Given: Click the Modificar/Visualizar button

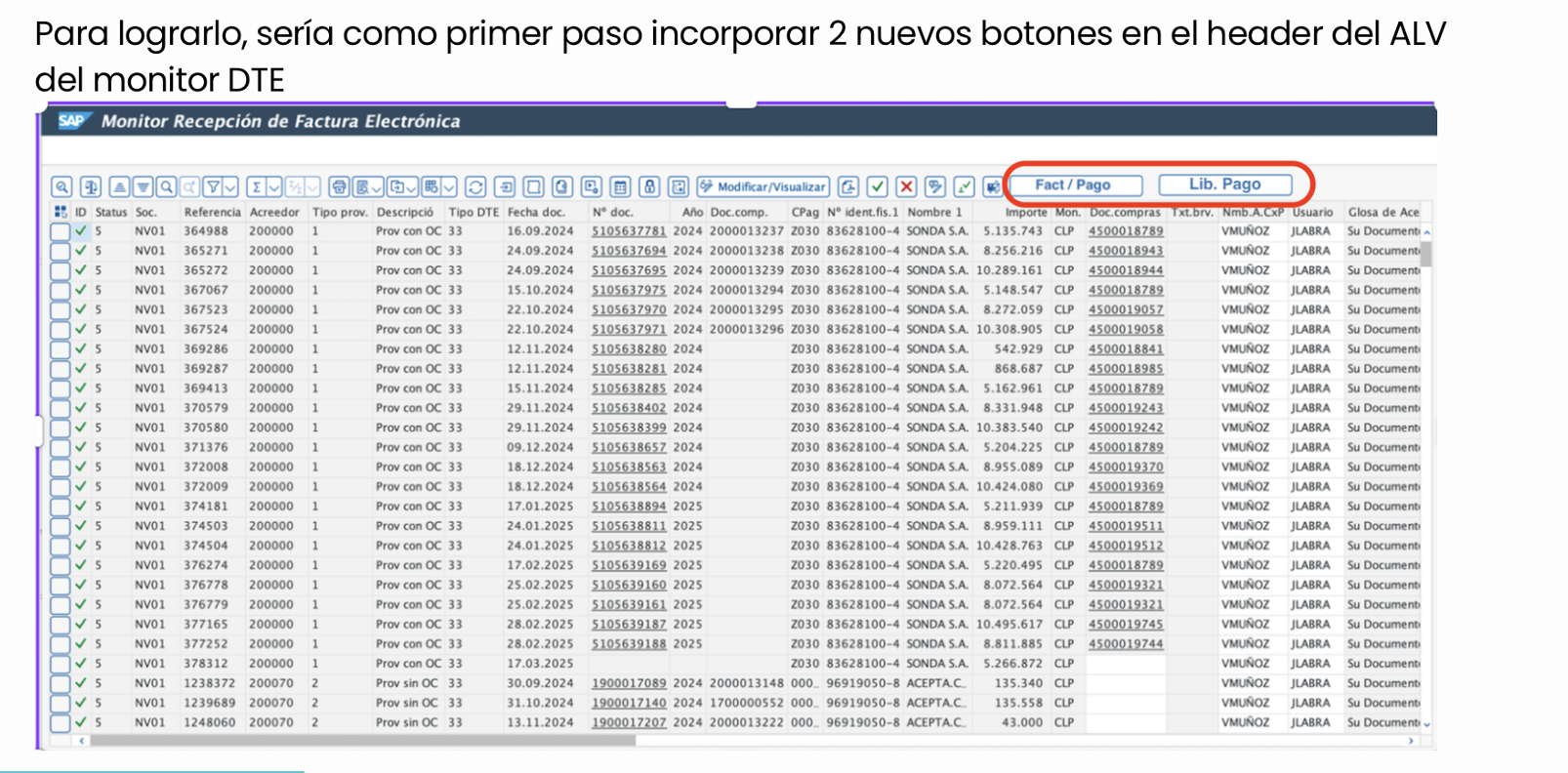Looking at the screenshot, I should pyautogui.click(x=763, y=186).
